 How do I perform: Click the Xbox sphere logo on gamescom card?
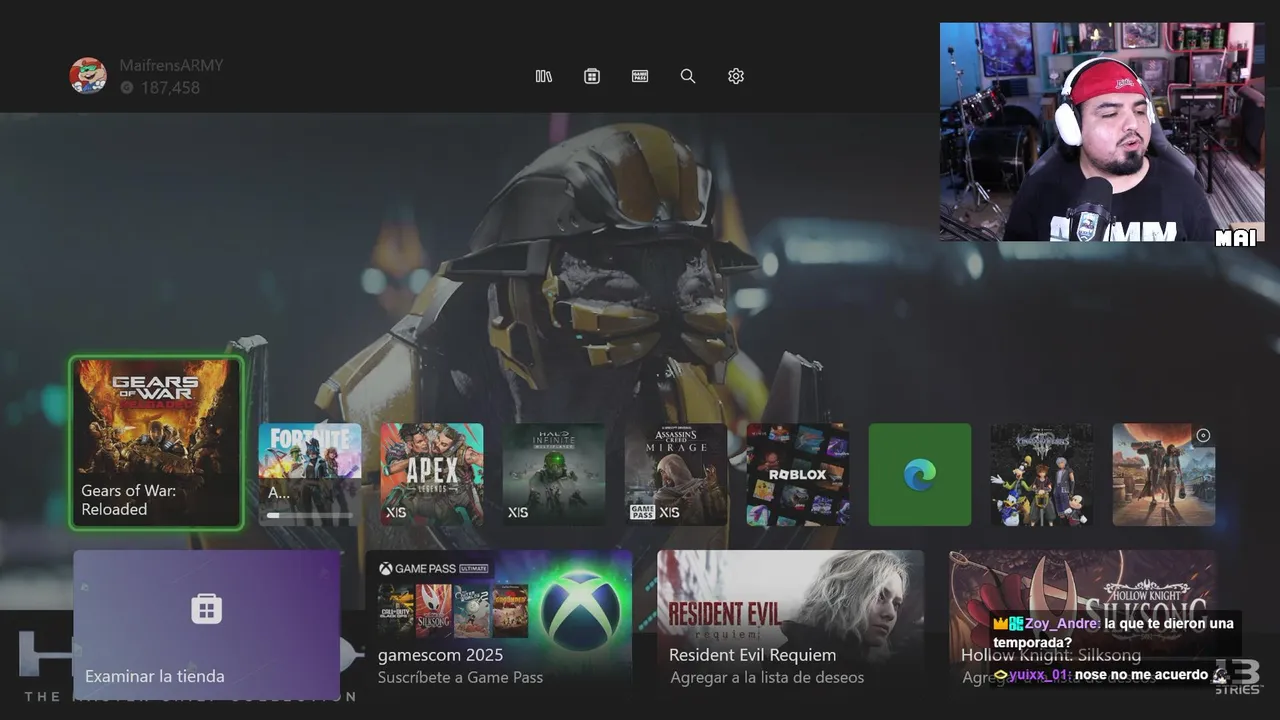coord(580,608)
